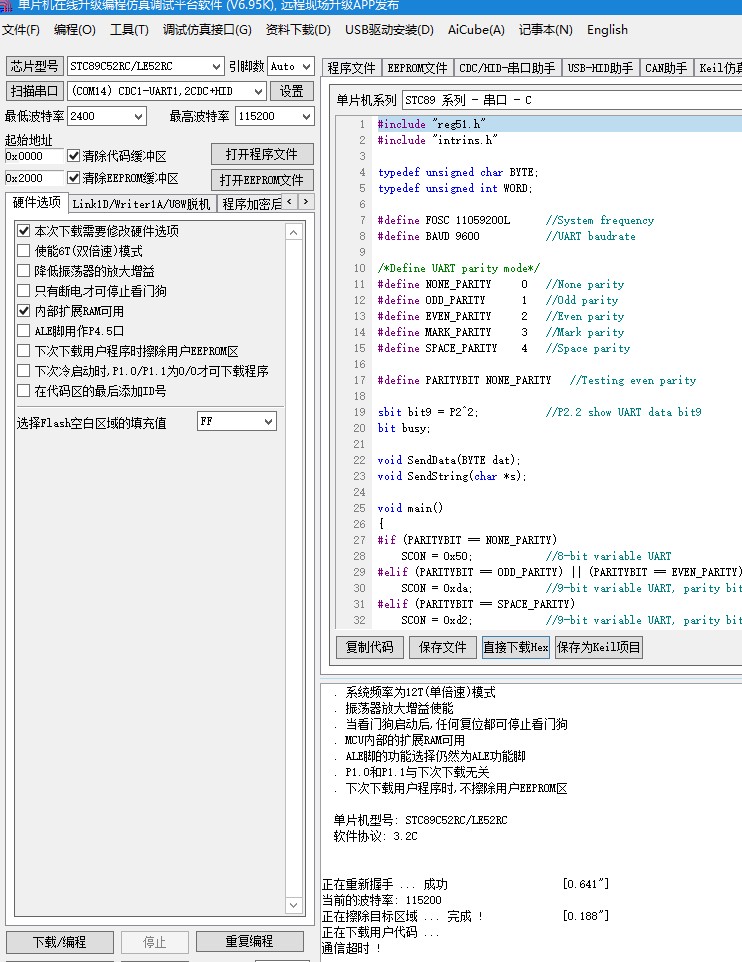Expand the COM14 serial port dropdown

[x=258, y=91]
